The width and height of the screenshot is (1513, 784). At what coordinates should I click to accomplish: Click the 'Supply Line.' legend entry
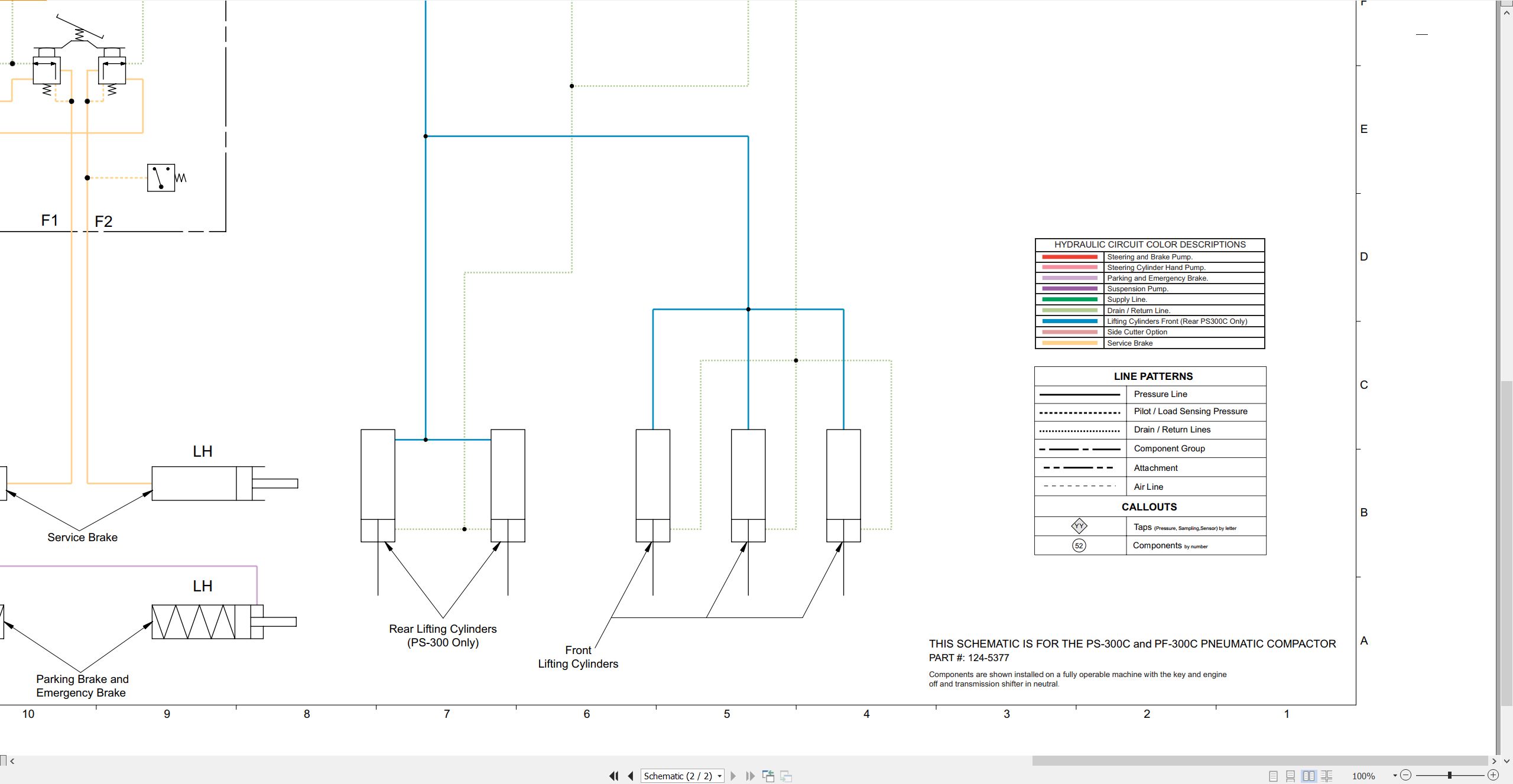(x=1126, y=300)
